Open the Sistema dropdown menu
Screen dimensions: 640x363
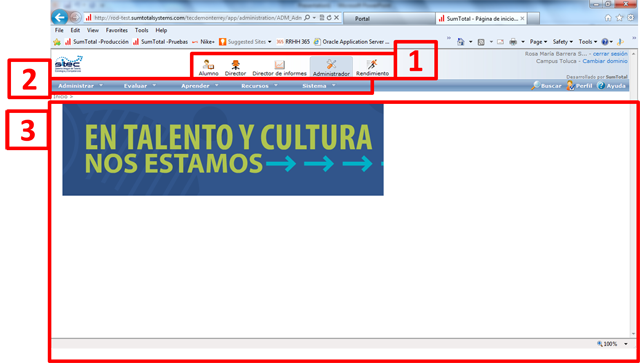coord(319,86)
